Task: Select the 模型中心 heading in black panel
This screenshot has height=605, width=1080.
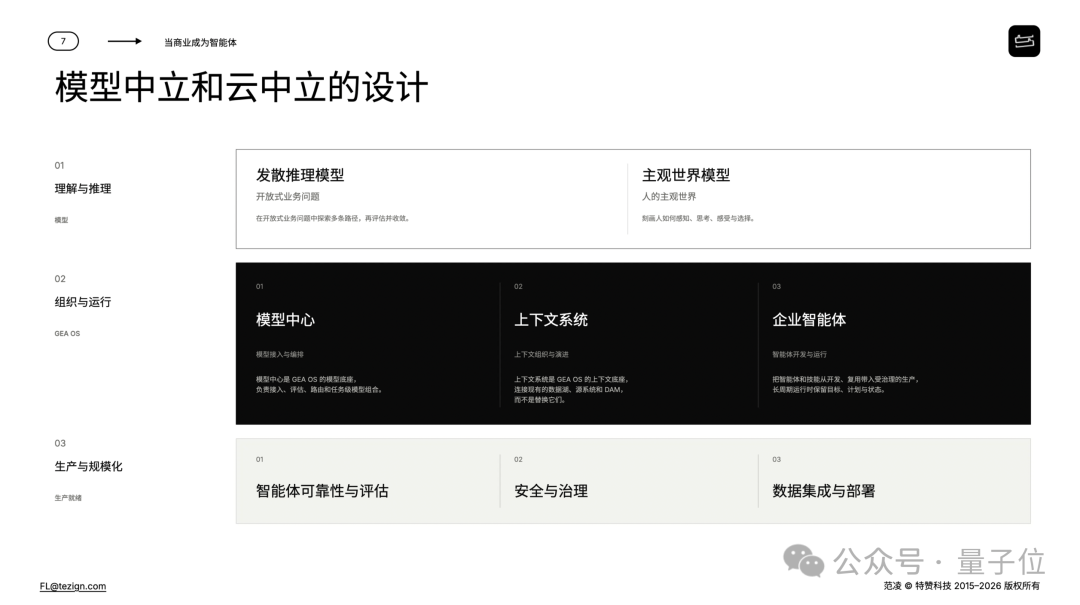Action: click(x=285, y=320)
